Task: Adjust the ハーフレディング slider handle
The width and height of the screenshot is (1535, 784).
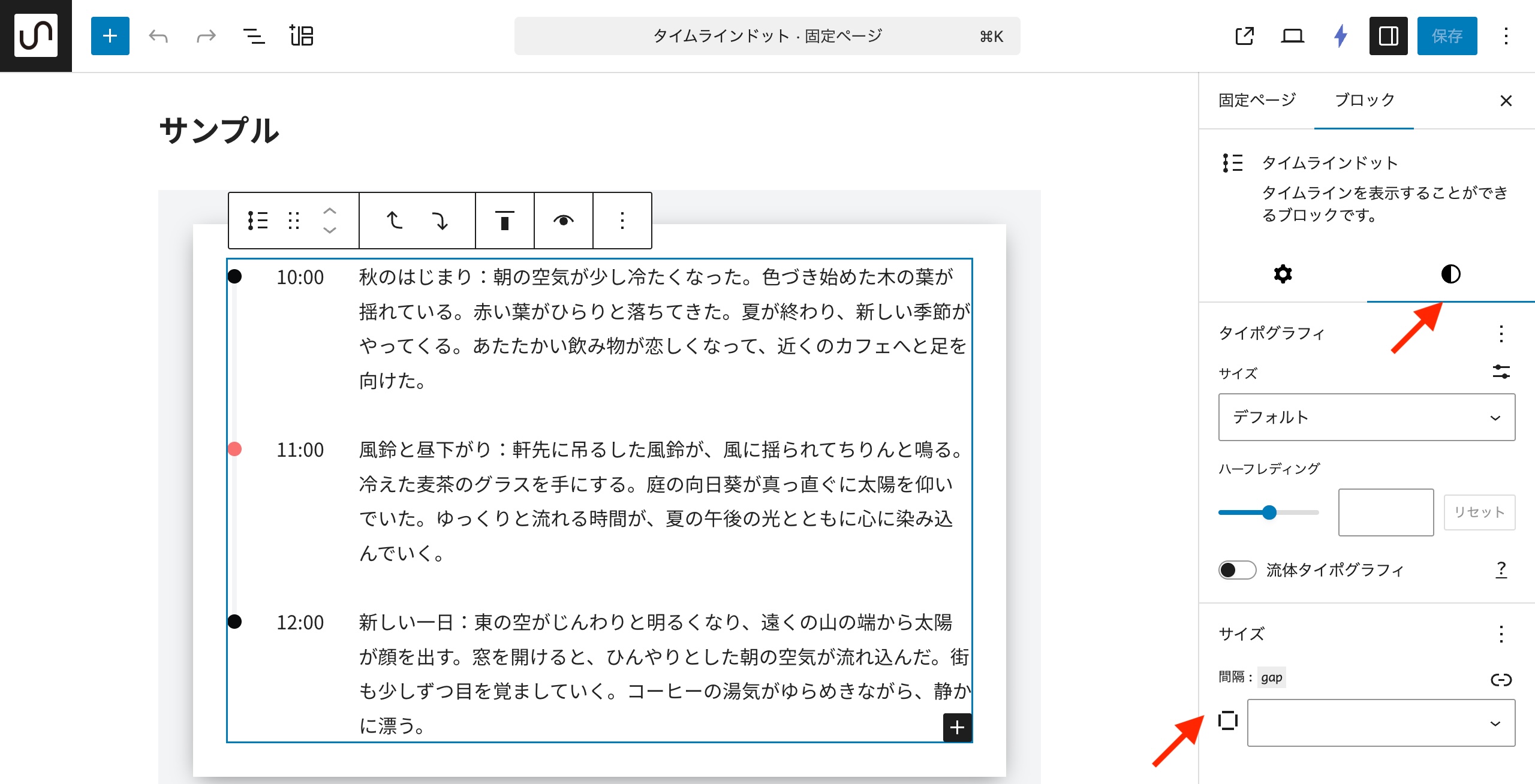Action: tap(1269, 512)
